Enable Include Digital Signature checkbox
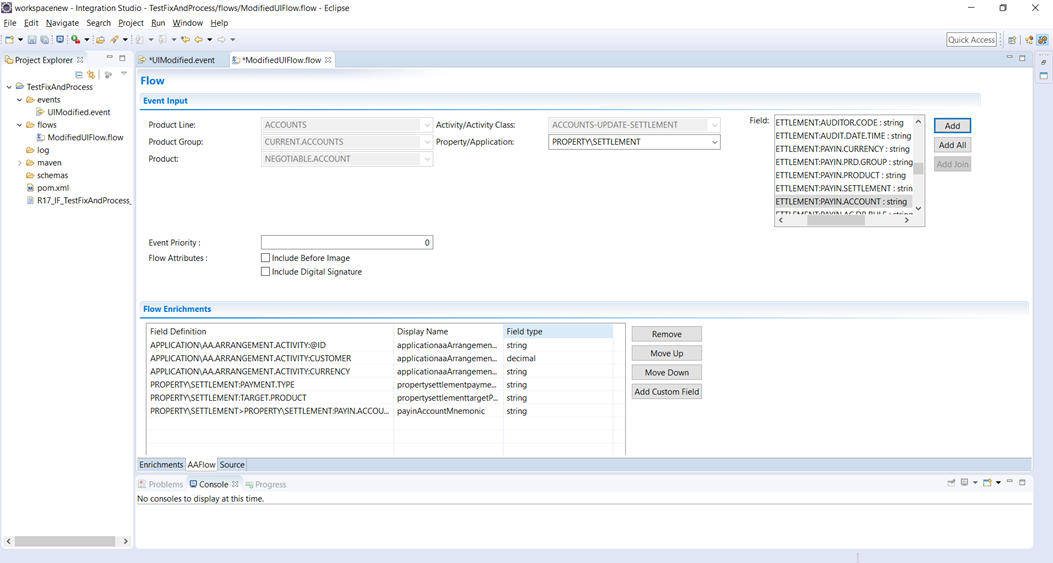 (x=265, y=272)
